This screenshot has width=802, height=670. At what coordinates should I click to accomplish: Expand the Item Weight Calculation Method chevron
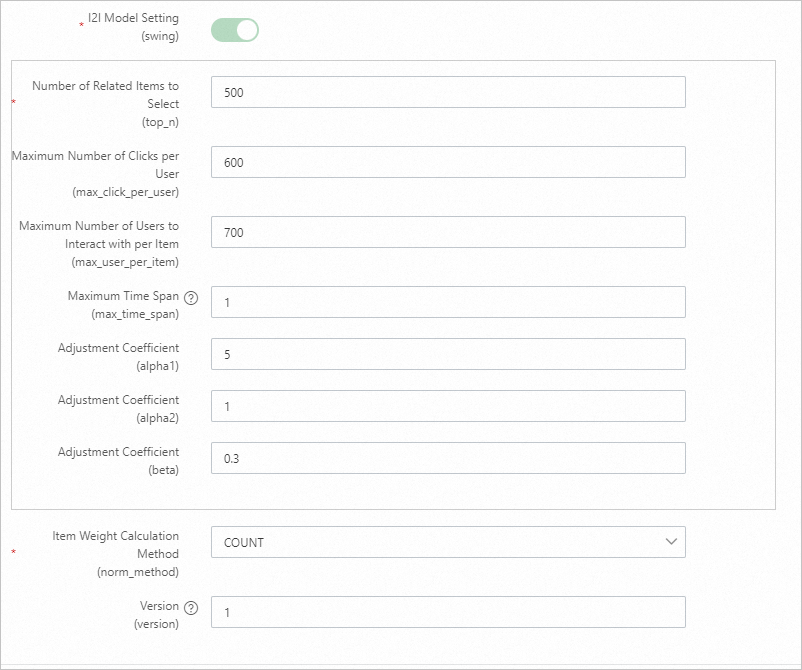pos(671,542)
